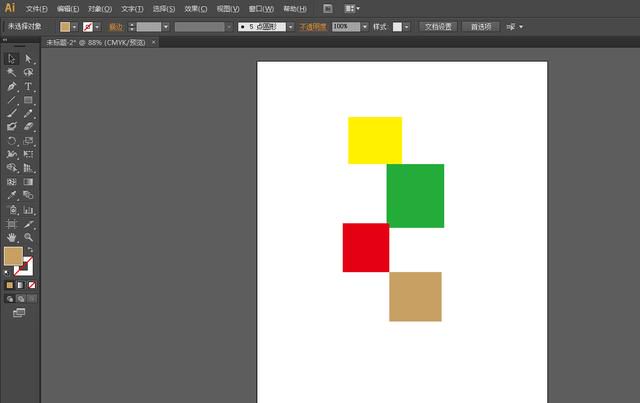Swap fill and stroke colors
The image size is (640, 403).
(30, 249)
